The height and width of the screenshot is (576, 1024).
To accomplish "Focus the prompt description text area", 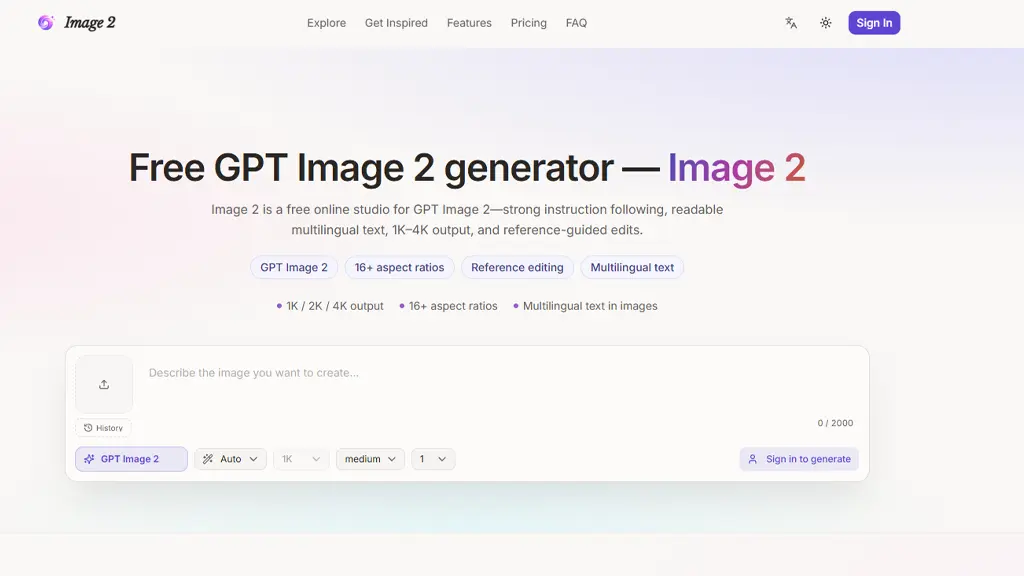I will [x=500, y=385].
